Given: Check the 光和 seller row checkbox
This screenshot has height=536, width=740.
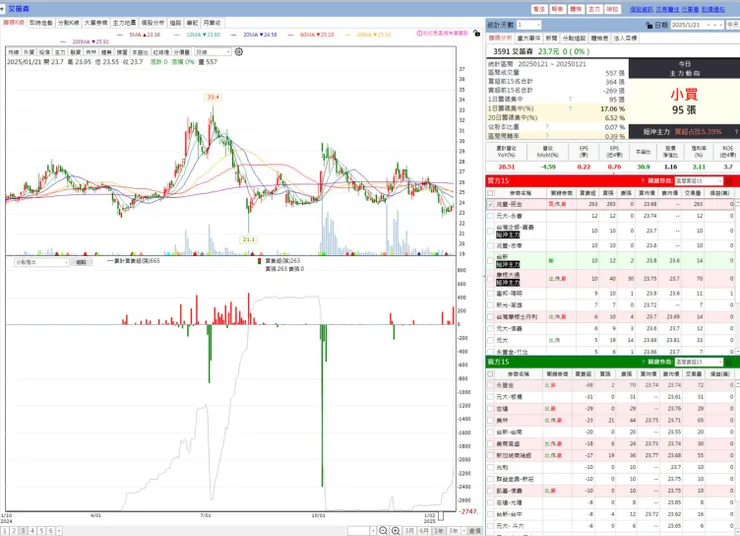Looking at the screenshot, I should (x=490, y=468).
